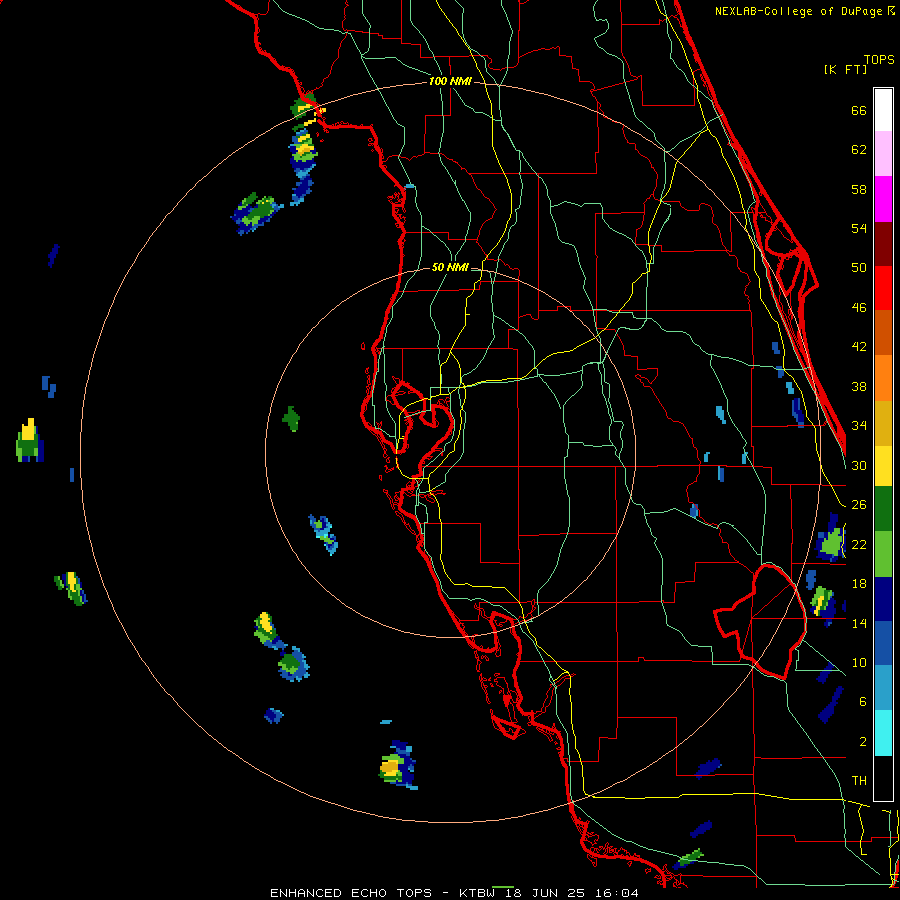
Task: Click the 30 scale label
Action: pyautogui.click(x=859, y=465)
